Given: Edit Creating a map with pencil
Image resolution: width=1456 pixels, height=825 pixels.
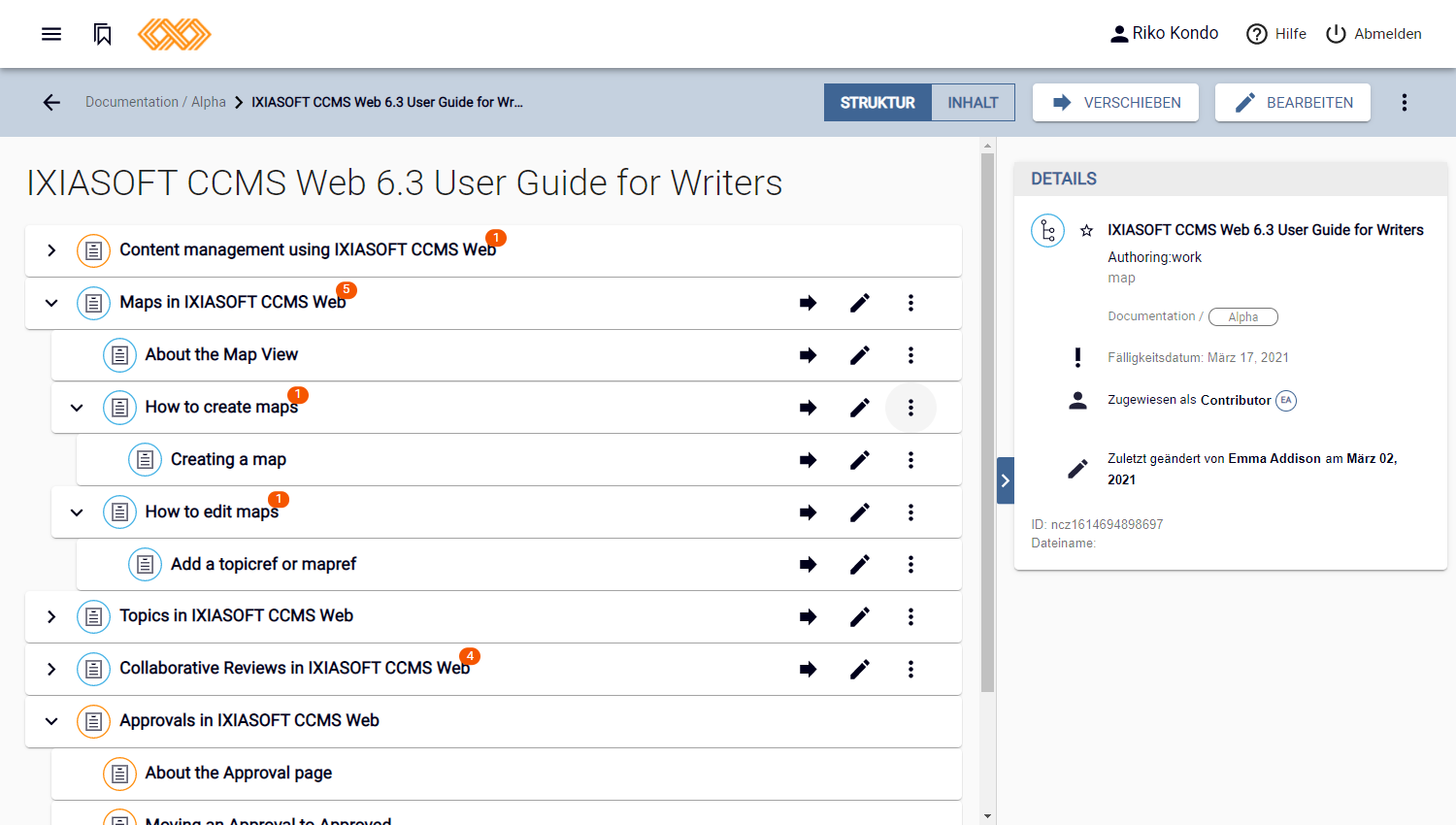Looking at the screenshot, I should click(x=860, y=460).
